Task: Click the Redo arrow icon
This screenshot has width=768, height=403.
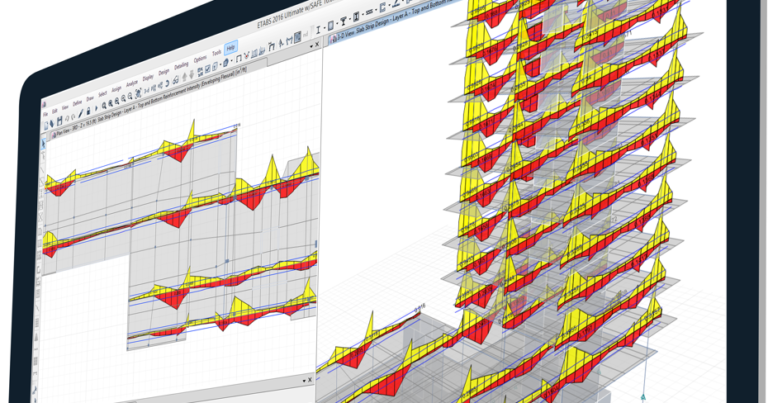Action: coord(73,117)
